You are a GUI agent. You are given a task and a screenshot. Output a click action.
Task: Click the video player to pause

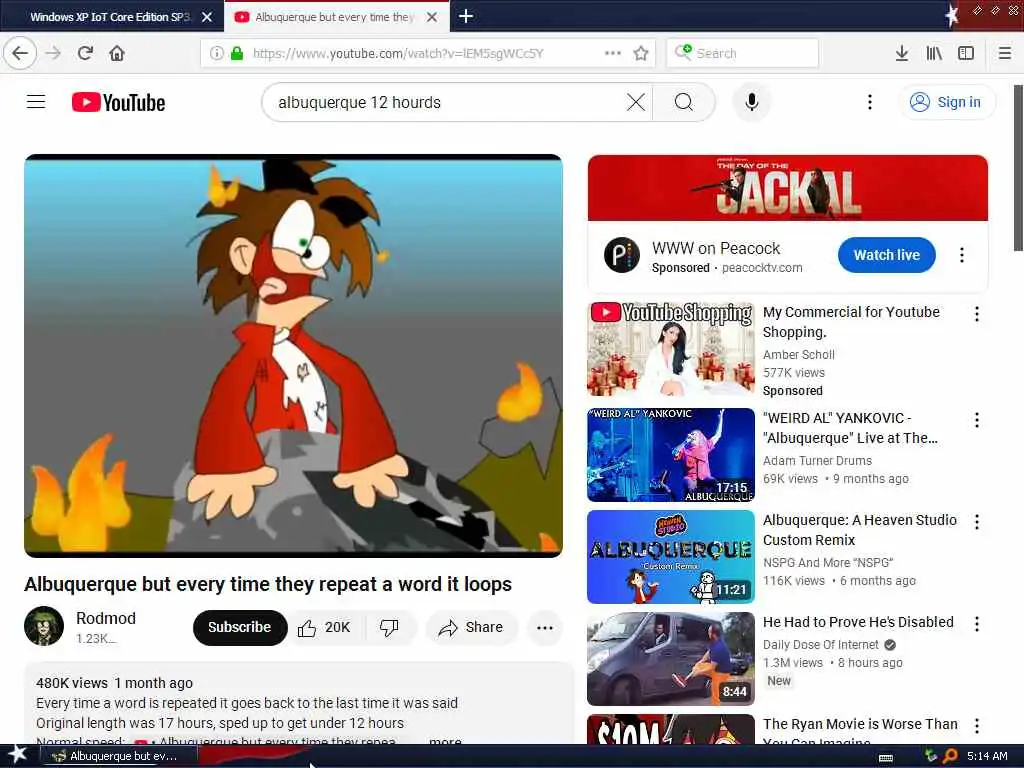(x=293, y=356)
